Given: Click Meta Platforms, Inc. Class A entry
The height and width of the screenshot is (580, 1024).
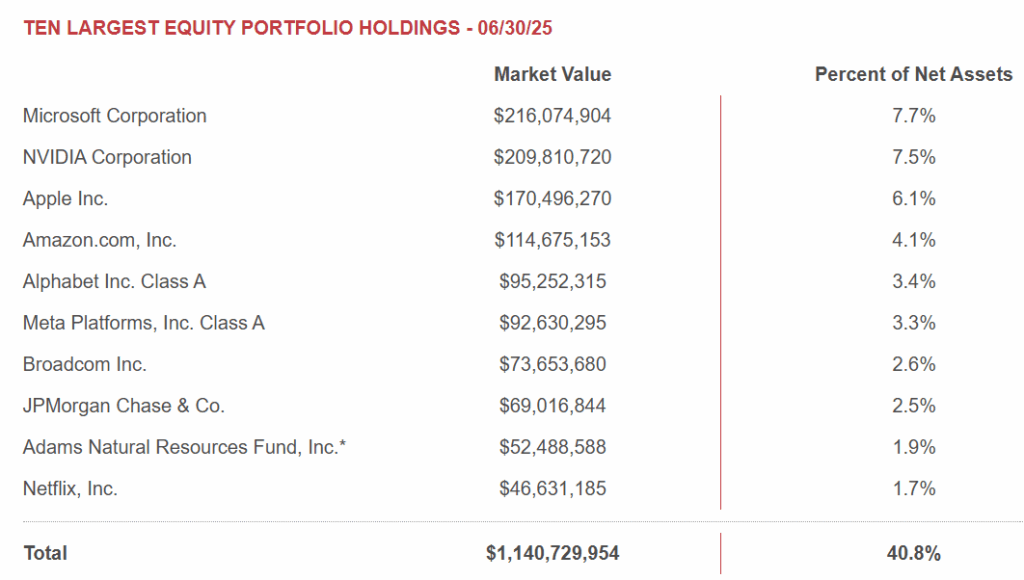Looking at the screenshot, I should (144, 323).
